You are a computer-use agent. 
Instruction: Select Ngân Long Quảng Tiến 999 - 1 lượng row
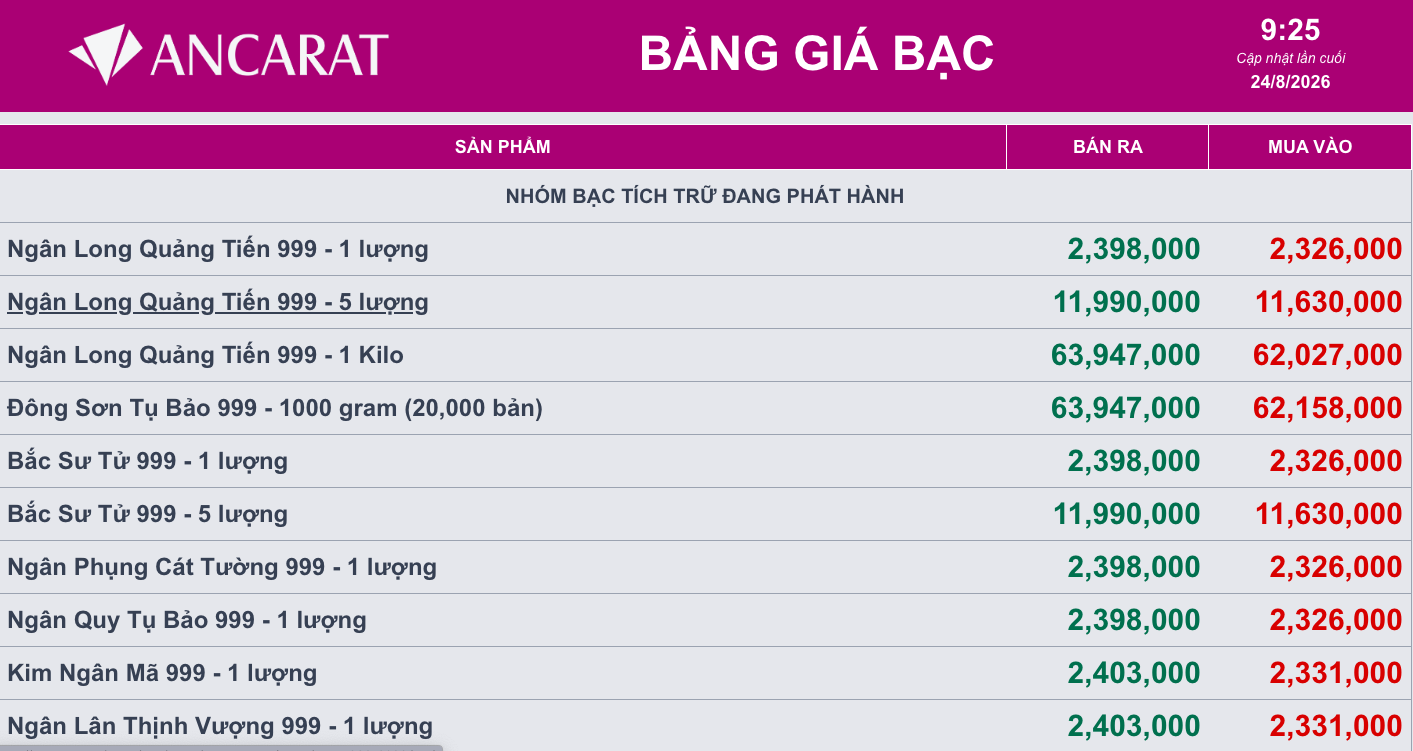click(706, 249)
